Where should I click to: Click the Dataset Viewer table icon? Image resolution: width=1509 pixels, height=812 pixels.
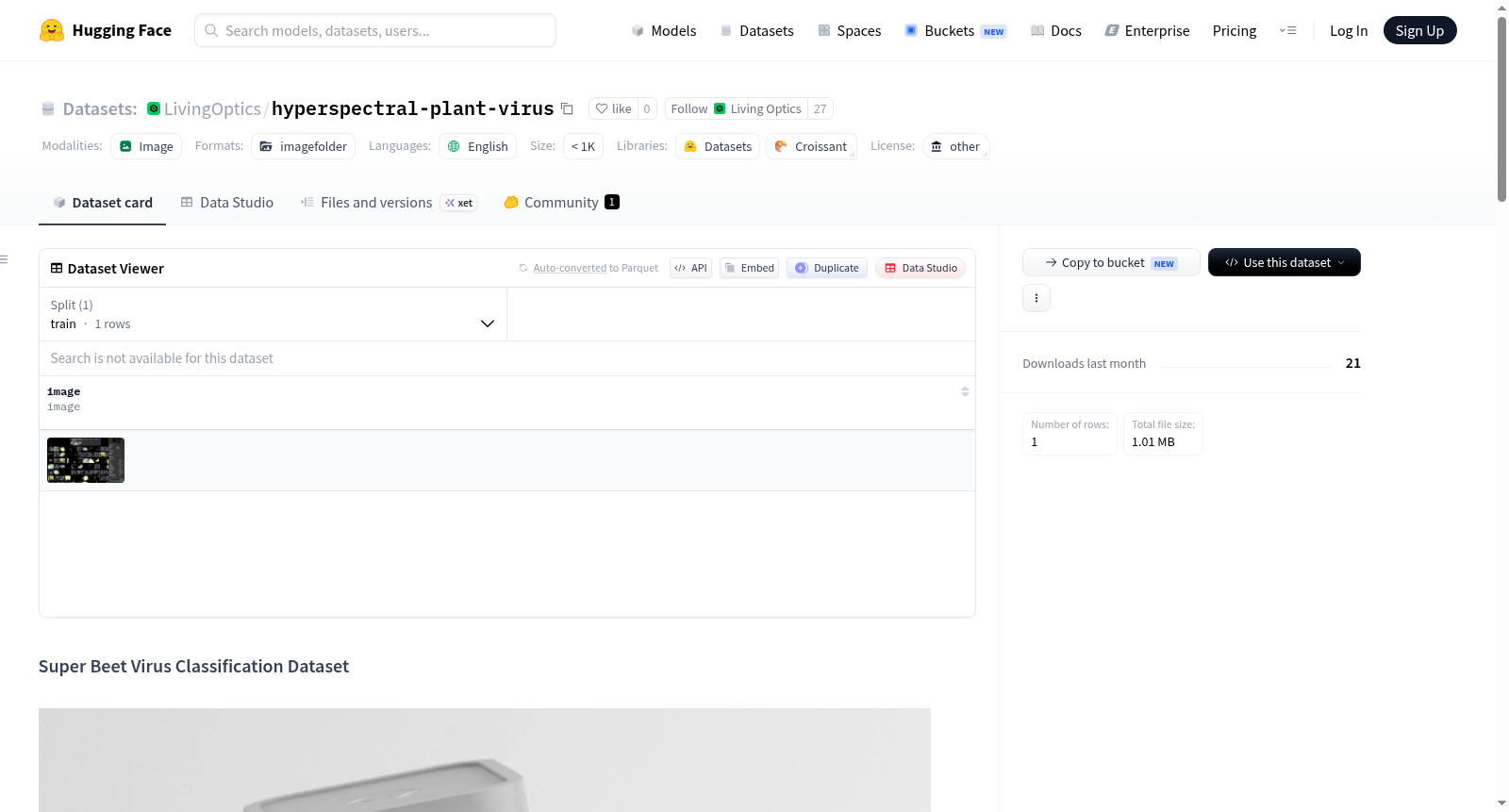[x=57, y=268]
